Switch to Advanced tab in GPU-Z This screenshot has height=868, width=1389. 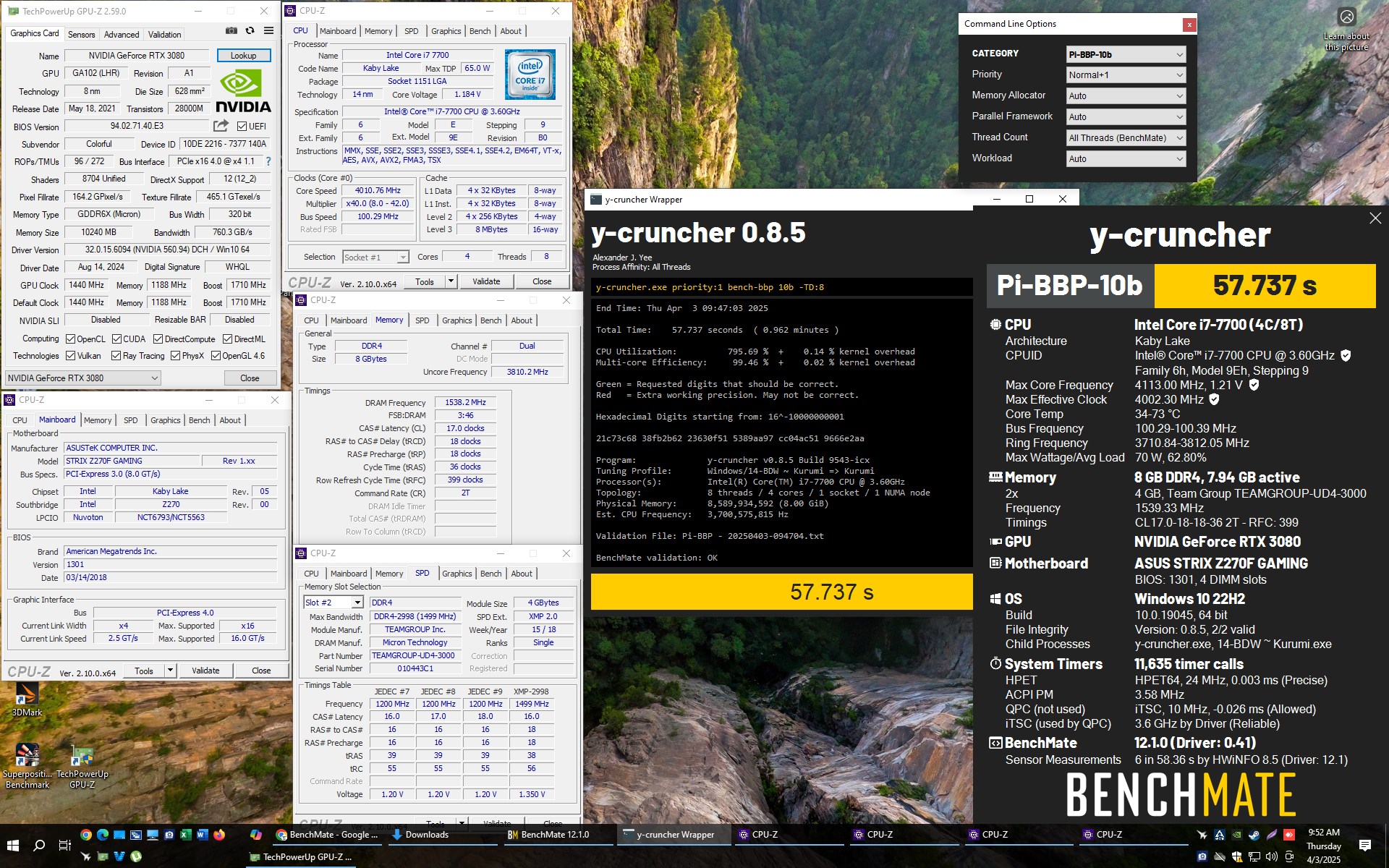click(x=122, y=35)
